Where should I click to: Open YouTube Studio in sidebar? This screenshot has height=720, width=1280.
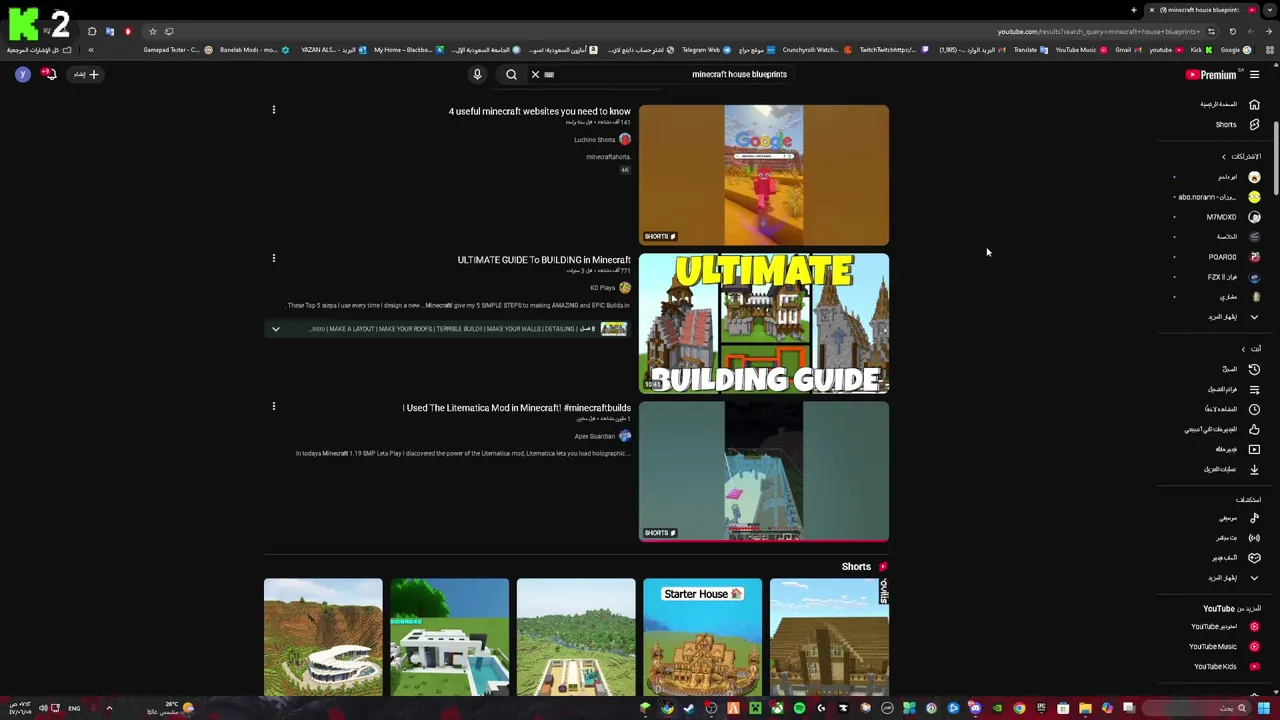tap(1225, 626)
